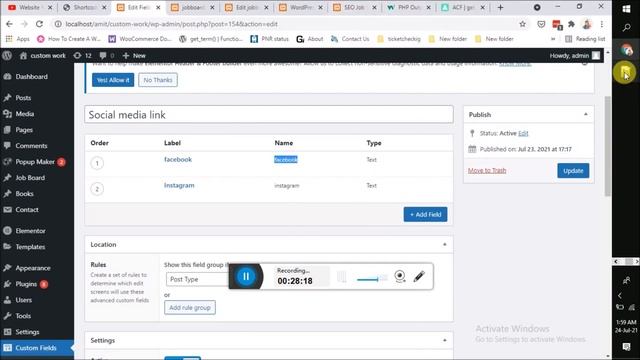
Task: Open Contact menu item
Action: [x=27, y=209]
